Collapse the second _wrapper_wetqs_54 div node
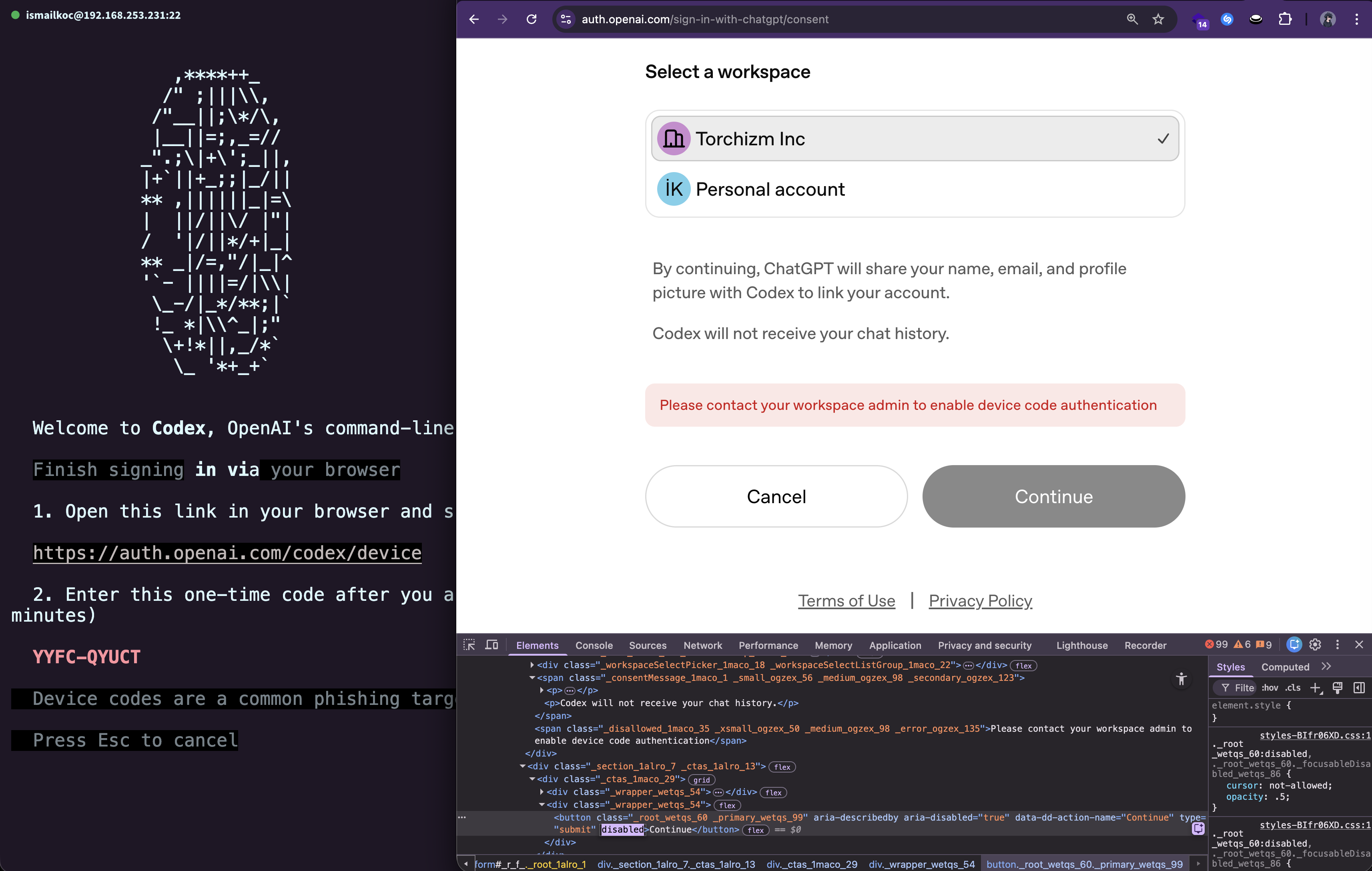The height and width of the screenshot is (871, 1372). point(542,804)
